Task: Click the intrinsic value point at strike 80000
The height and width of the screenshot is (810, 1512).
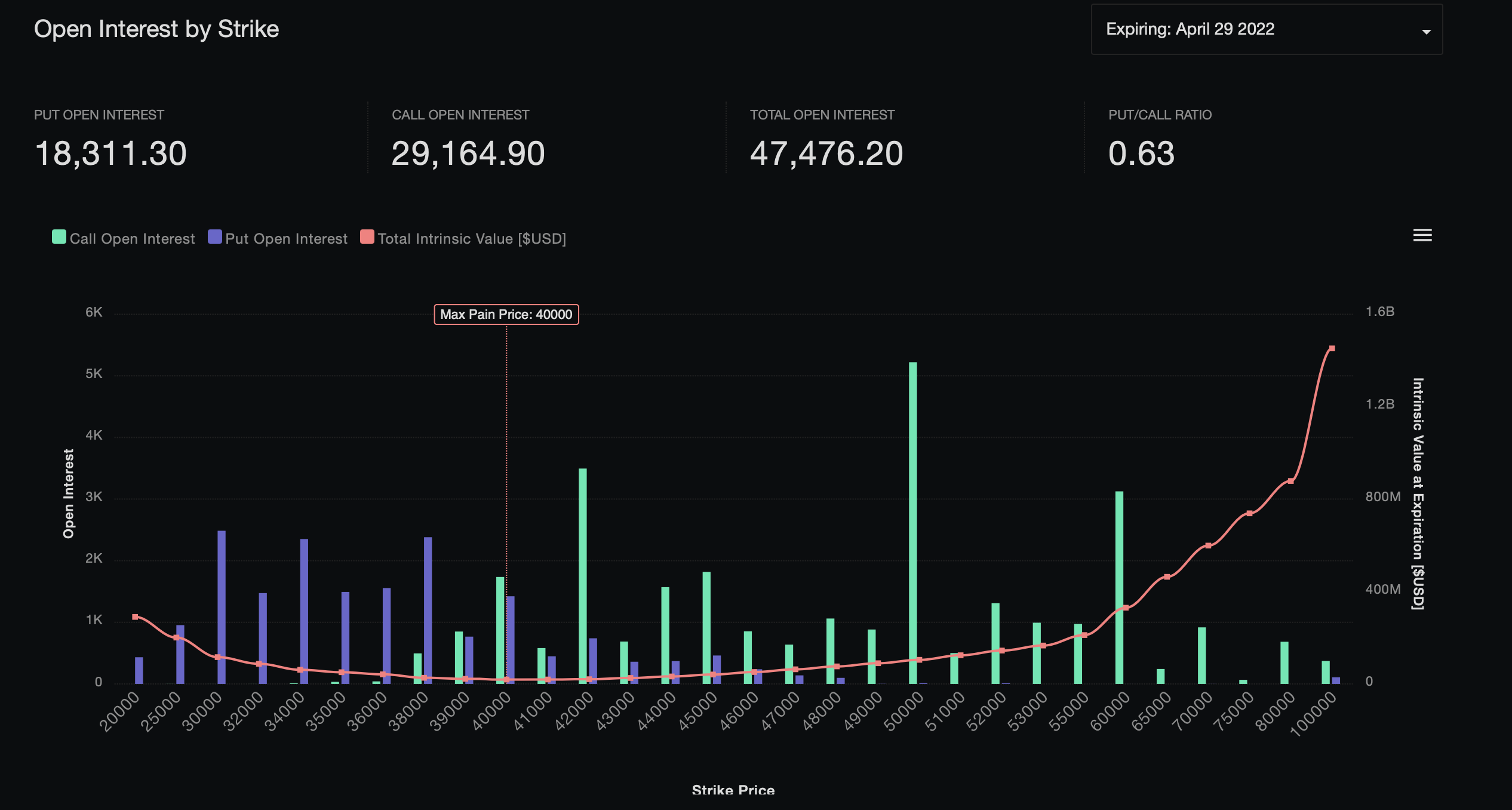Action: pos(1290,481)
